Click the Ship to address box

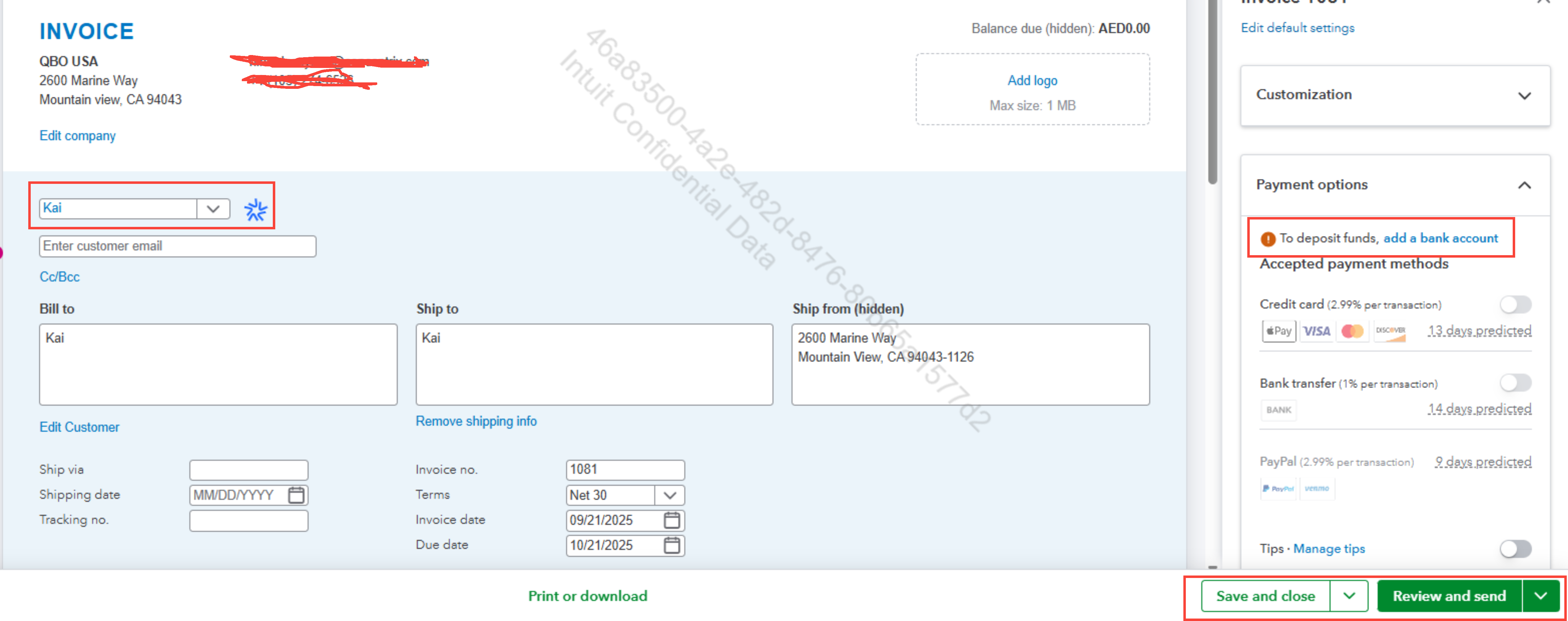[594, 364]
